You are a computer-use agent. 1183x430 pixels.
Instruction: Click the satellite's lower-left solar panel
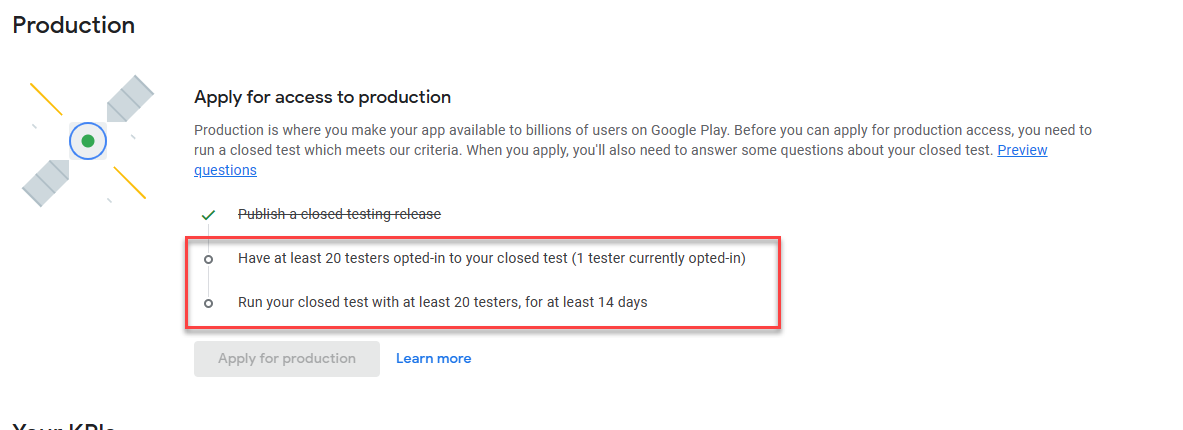(46, 182)
